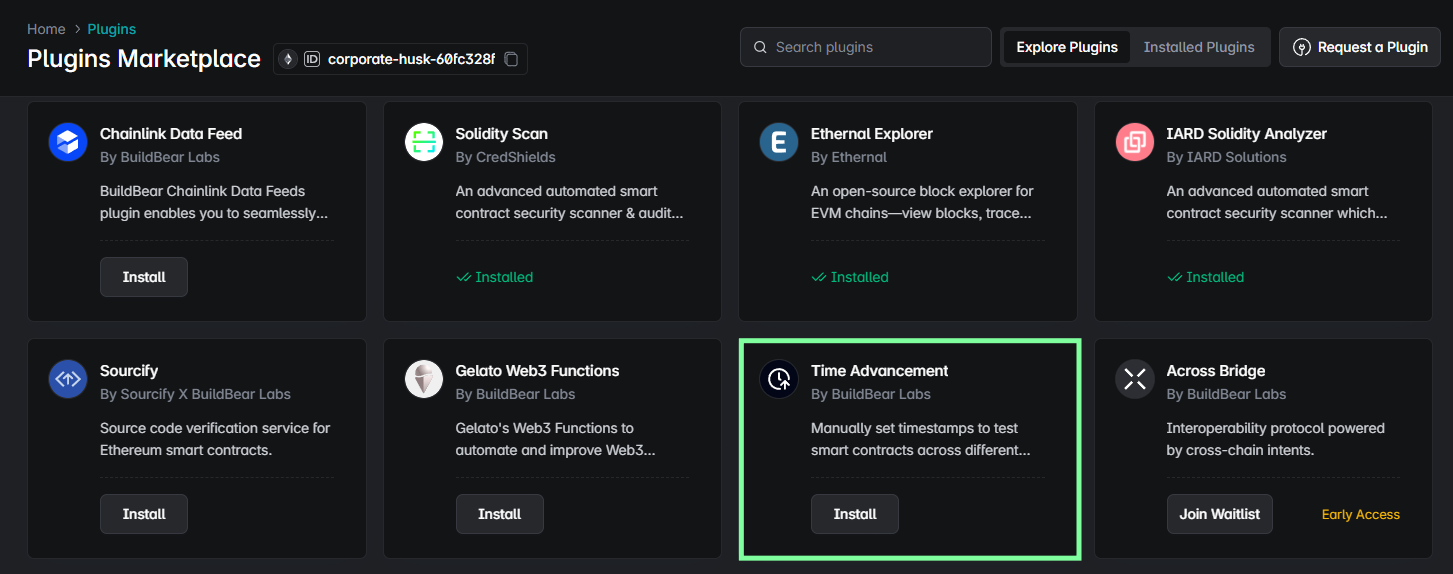Viewport: 1453px width, 574px height.
Task: Click the Plugins breadcrumb link
Action: [112, 29]
